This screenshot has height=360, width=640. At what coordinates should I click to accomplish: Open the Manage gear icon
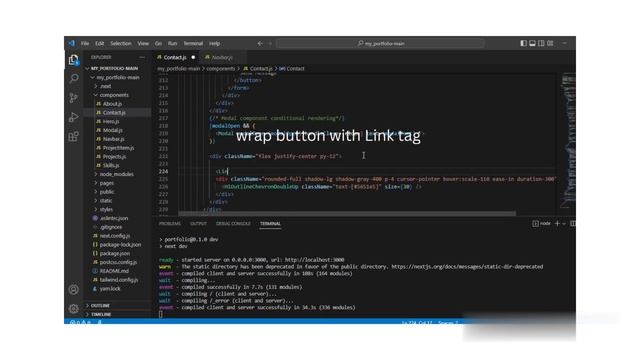[x=73, y=309]
